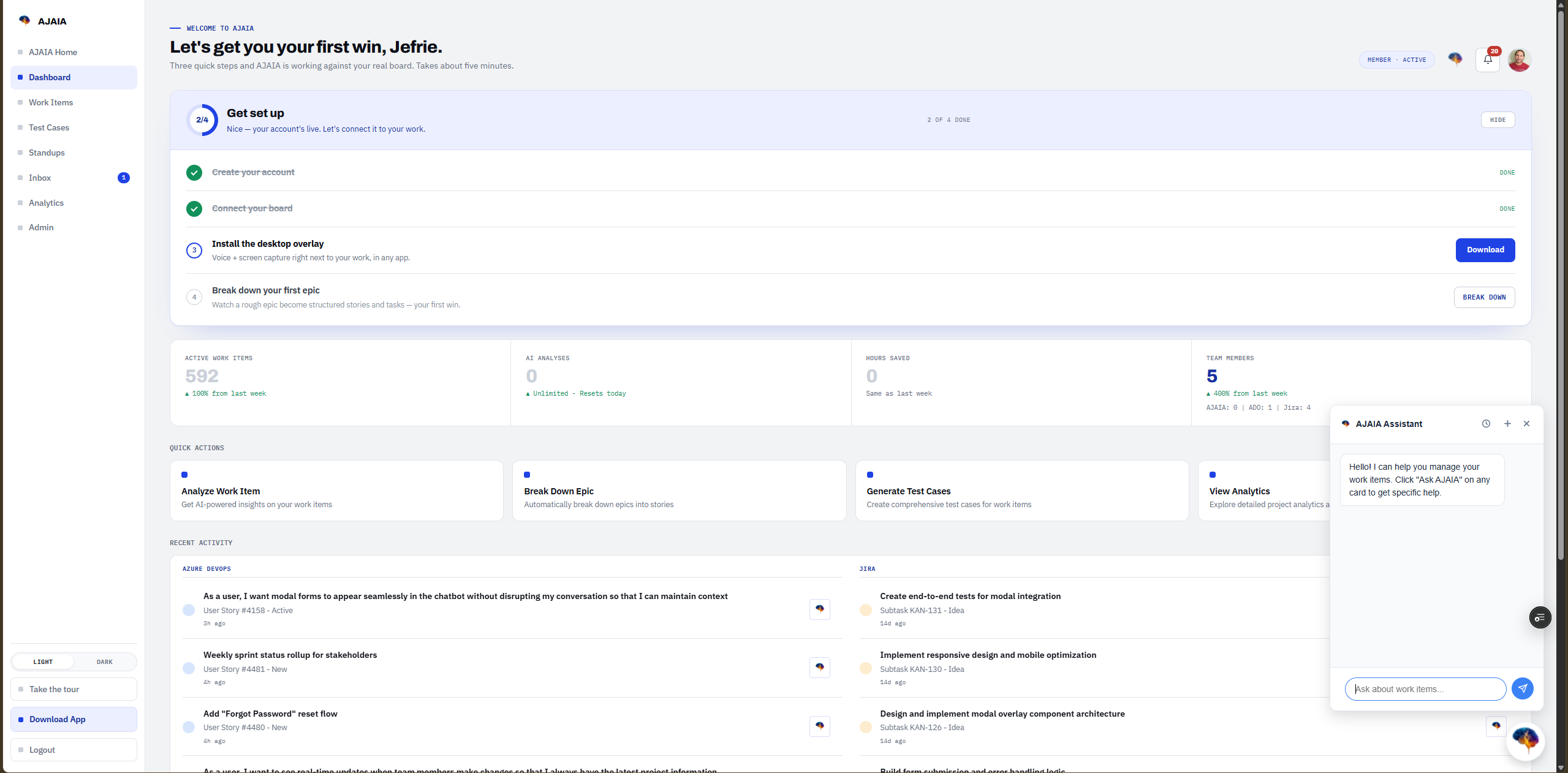The height and width of the screenshot is (773, 1568).
Task: Click the AJAIA brain icon in header
Action: click(x=1455, y=59)
